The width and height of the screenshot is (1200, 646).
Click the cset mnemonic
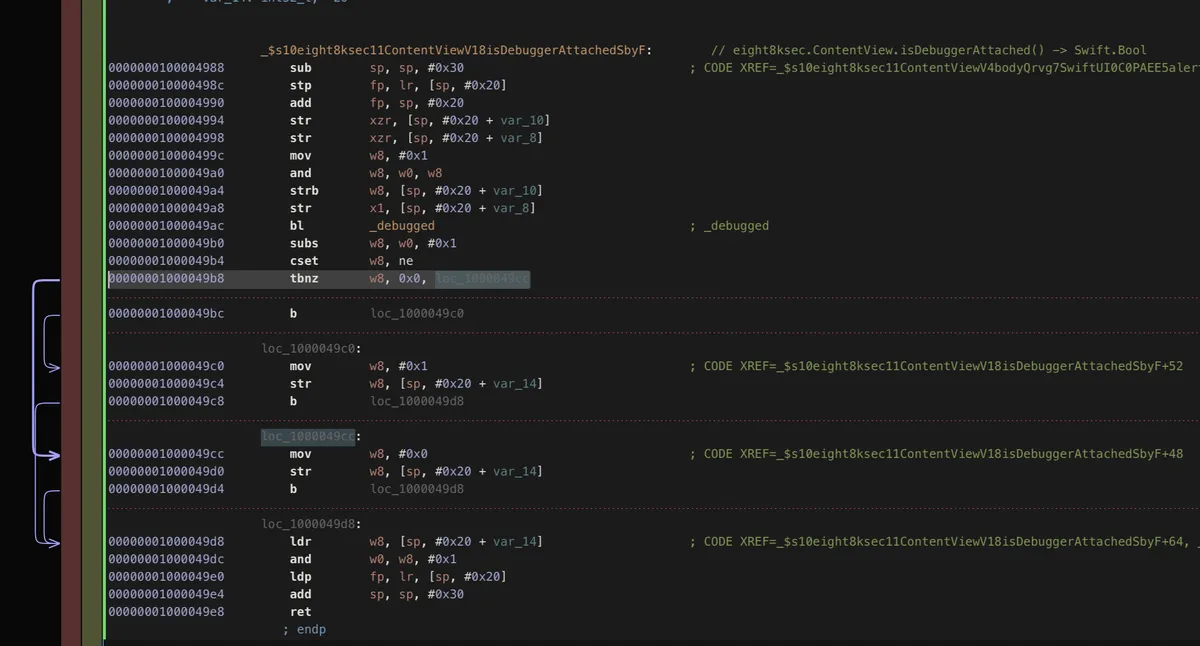(x=304, y=261)
